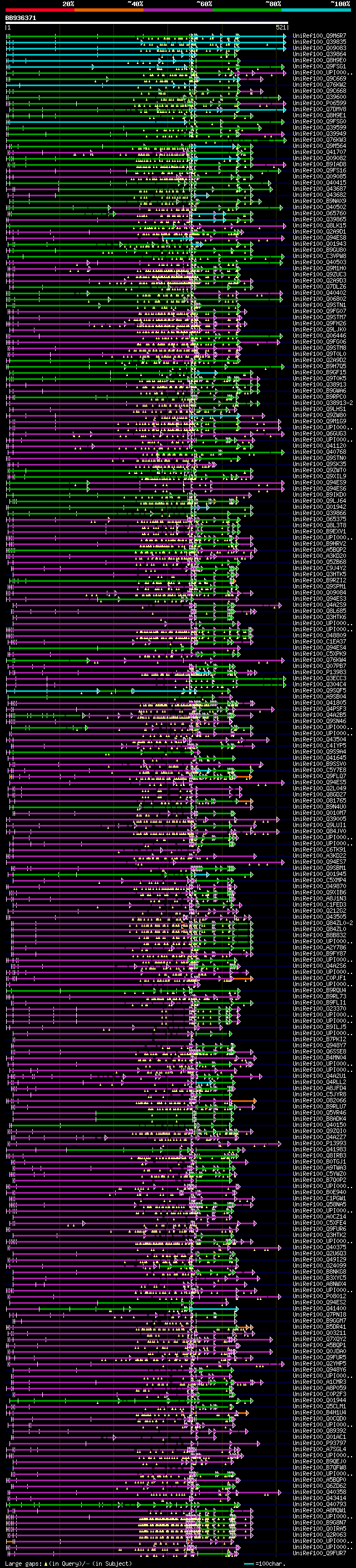Open the UniRef100_Q43687 entry
Image resolution: width=356 pixels, height=1568 pixels.
click(x=319, y=189)
